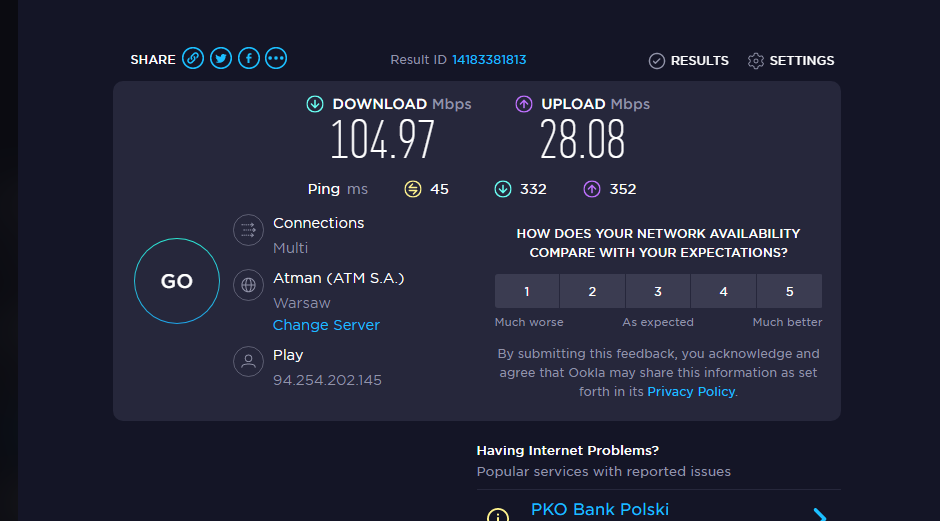Open the Change Server link
This screenshot has height=521, width=940.
point(326,325)
